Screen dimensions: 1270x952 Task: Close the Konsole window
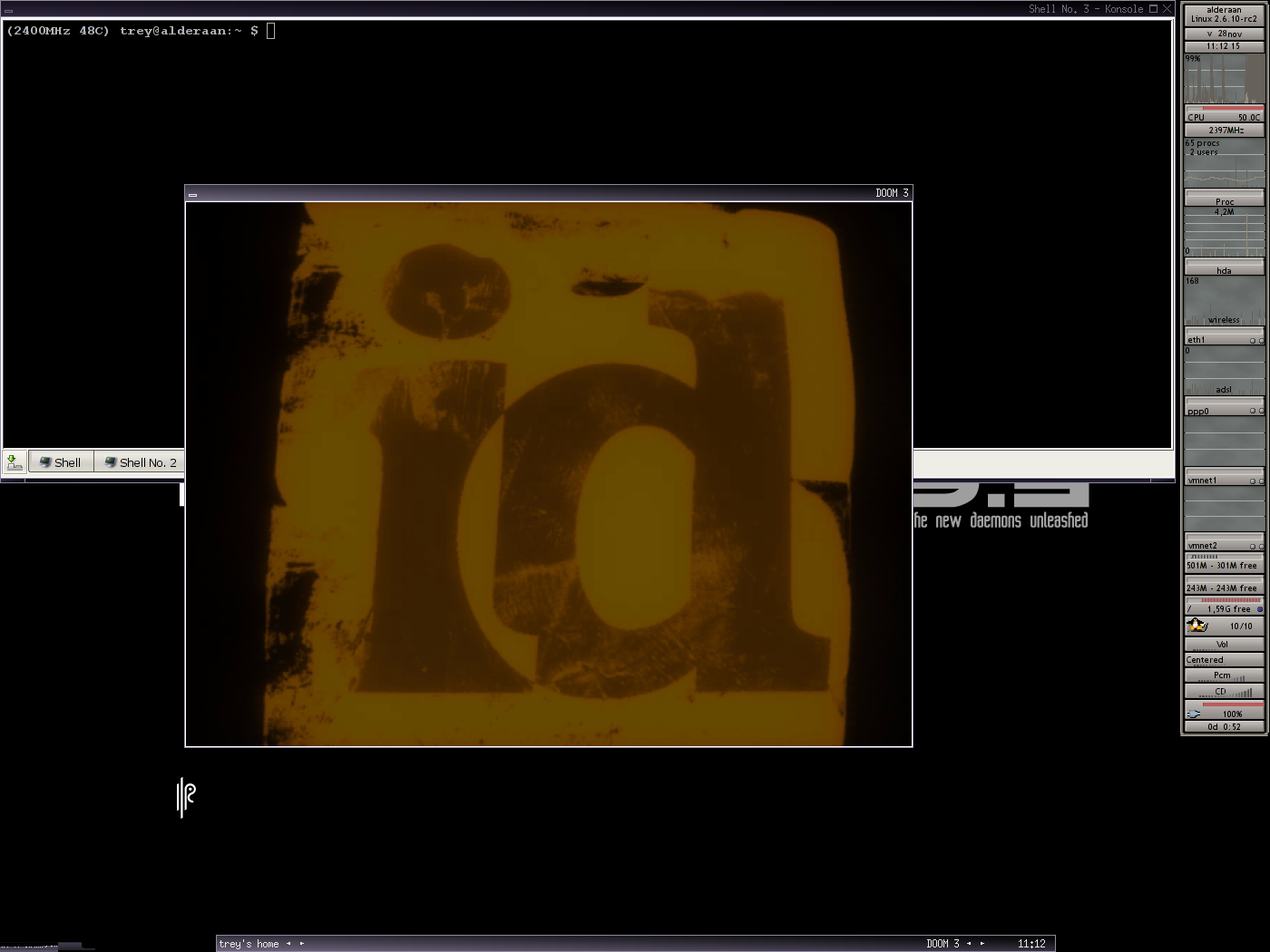click(1167, 9)
